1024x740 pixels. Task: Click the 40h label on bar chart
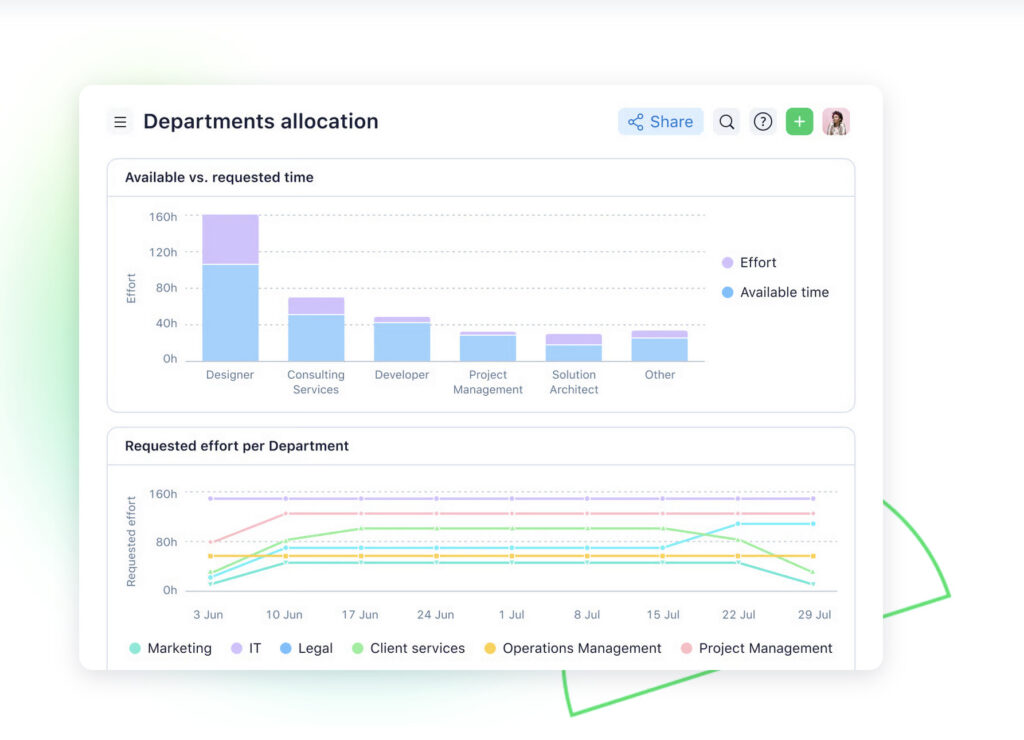point(167,323)
